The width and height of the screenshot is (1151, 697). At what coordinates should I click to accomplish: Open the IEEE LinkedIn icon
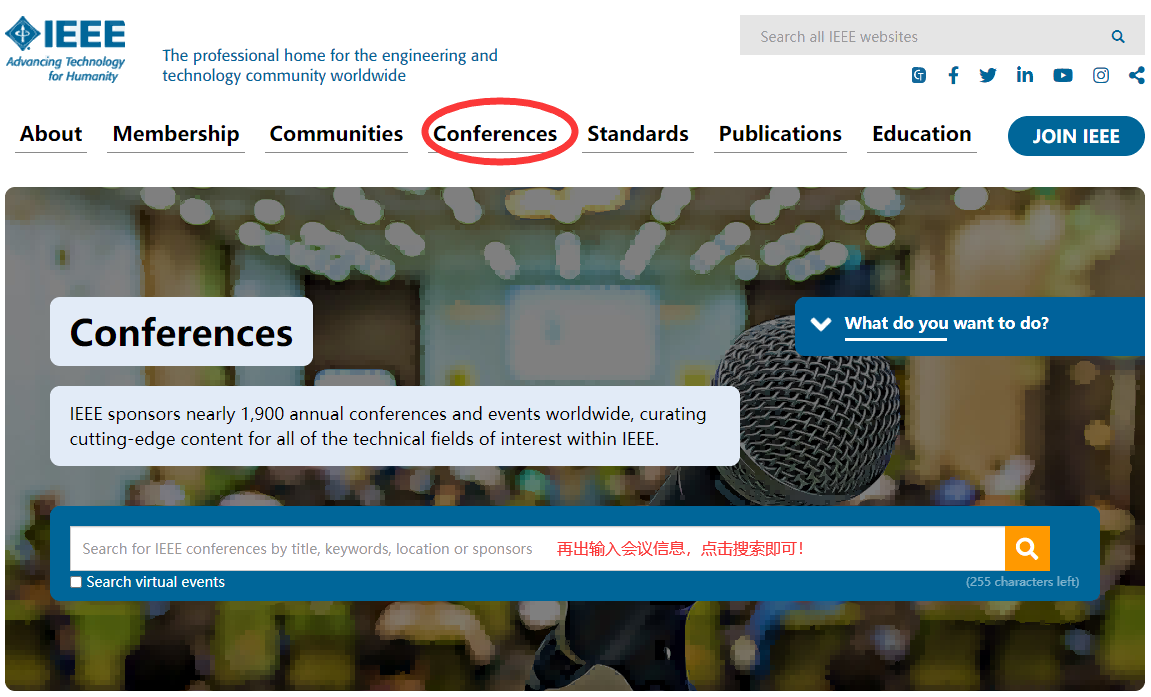[1025, 75]
